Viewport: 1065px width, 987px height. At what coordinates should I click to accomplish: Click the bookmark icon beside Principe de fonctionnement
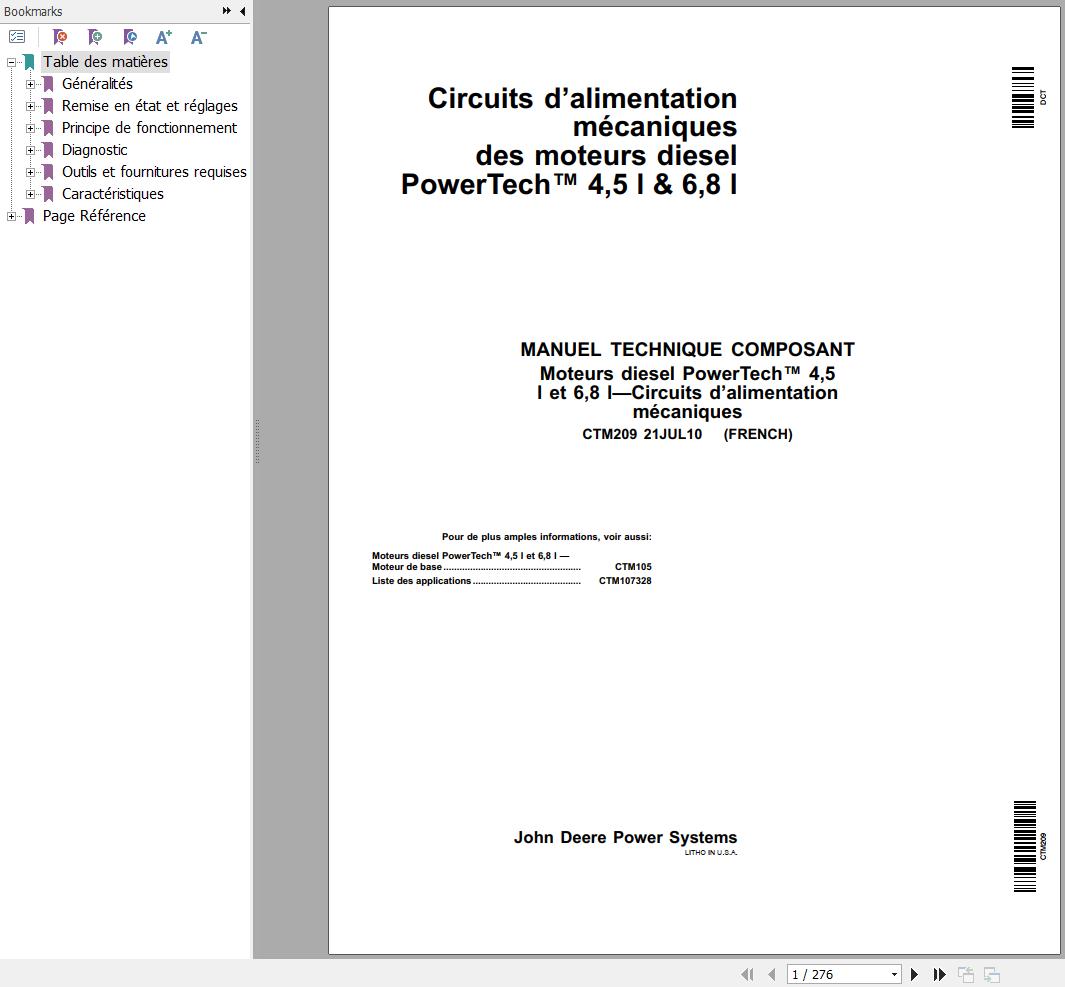point(48,128)
